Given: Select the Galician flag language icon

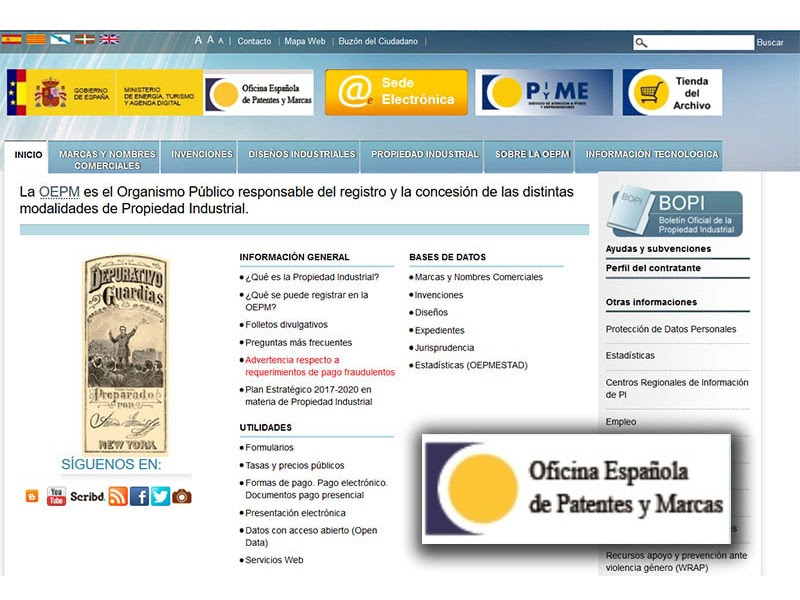Looking at the screenshot, I should 60,39.
